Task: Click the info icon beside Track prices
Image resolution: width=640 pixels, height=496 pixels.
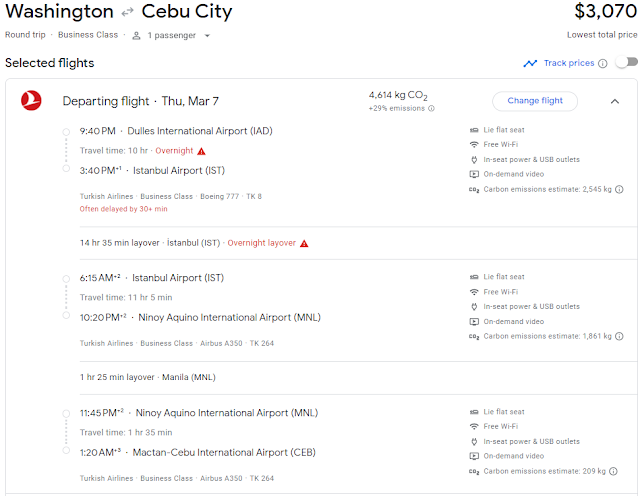Action: 603,63
